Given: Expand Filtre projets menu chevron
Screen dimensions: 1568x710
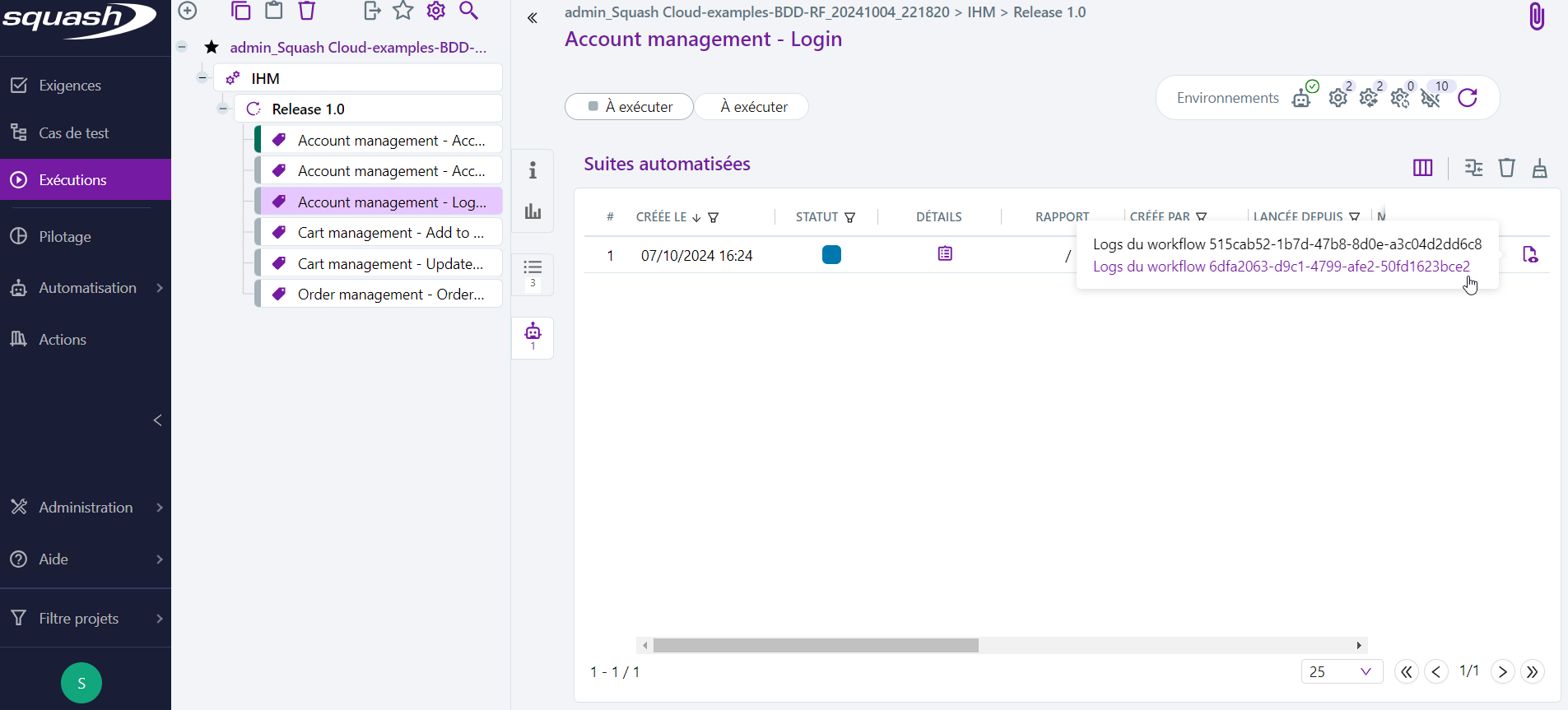Looking at the screenshot, I should click(160, 619).
